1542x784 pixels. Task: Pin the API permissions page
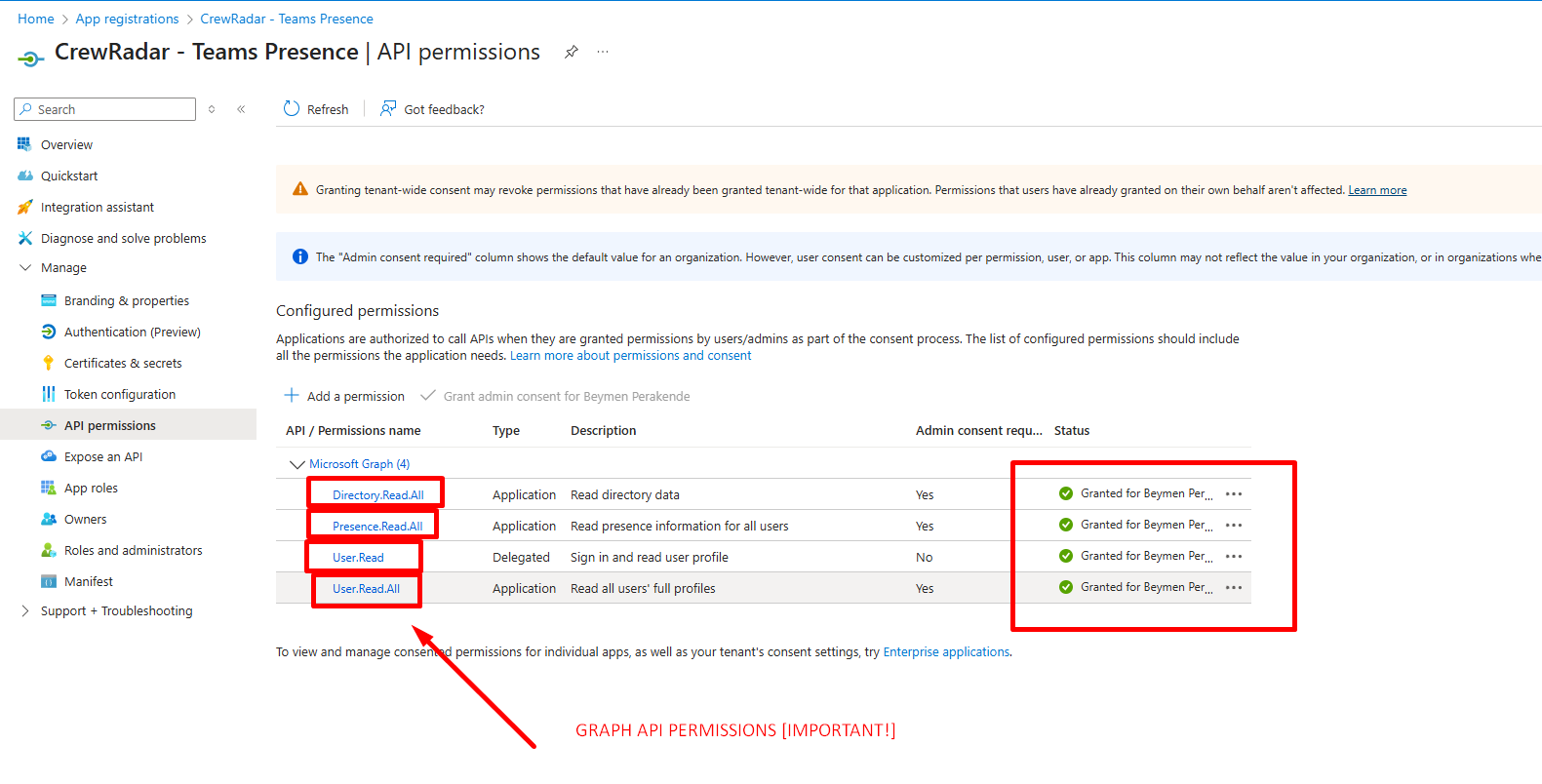pyautogui.click(x=572, y=52)
